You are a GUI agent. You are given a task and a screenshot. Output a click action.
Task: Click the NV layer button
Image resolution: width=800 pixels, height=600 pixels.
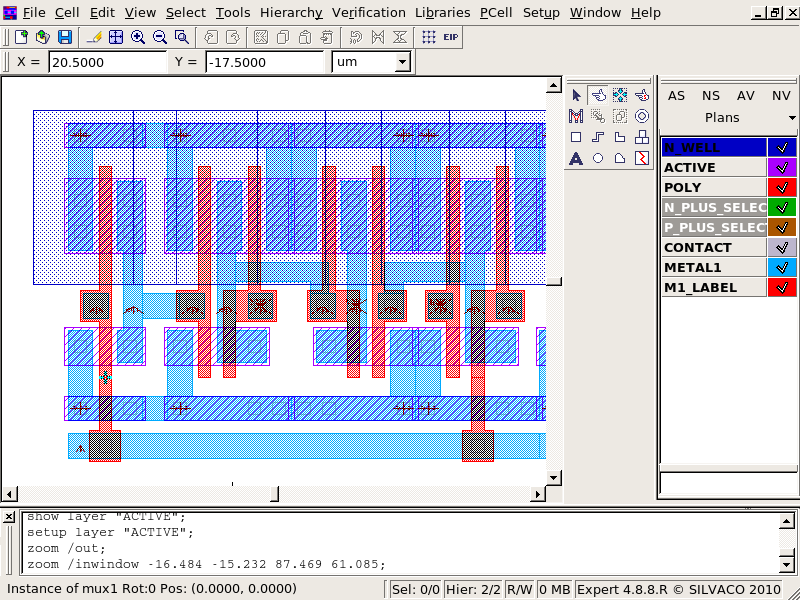[x=781, y=96]
